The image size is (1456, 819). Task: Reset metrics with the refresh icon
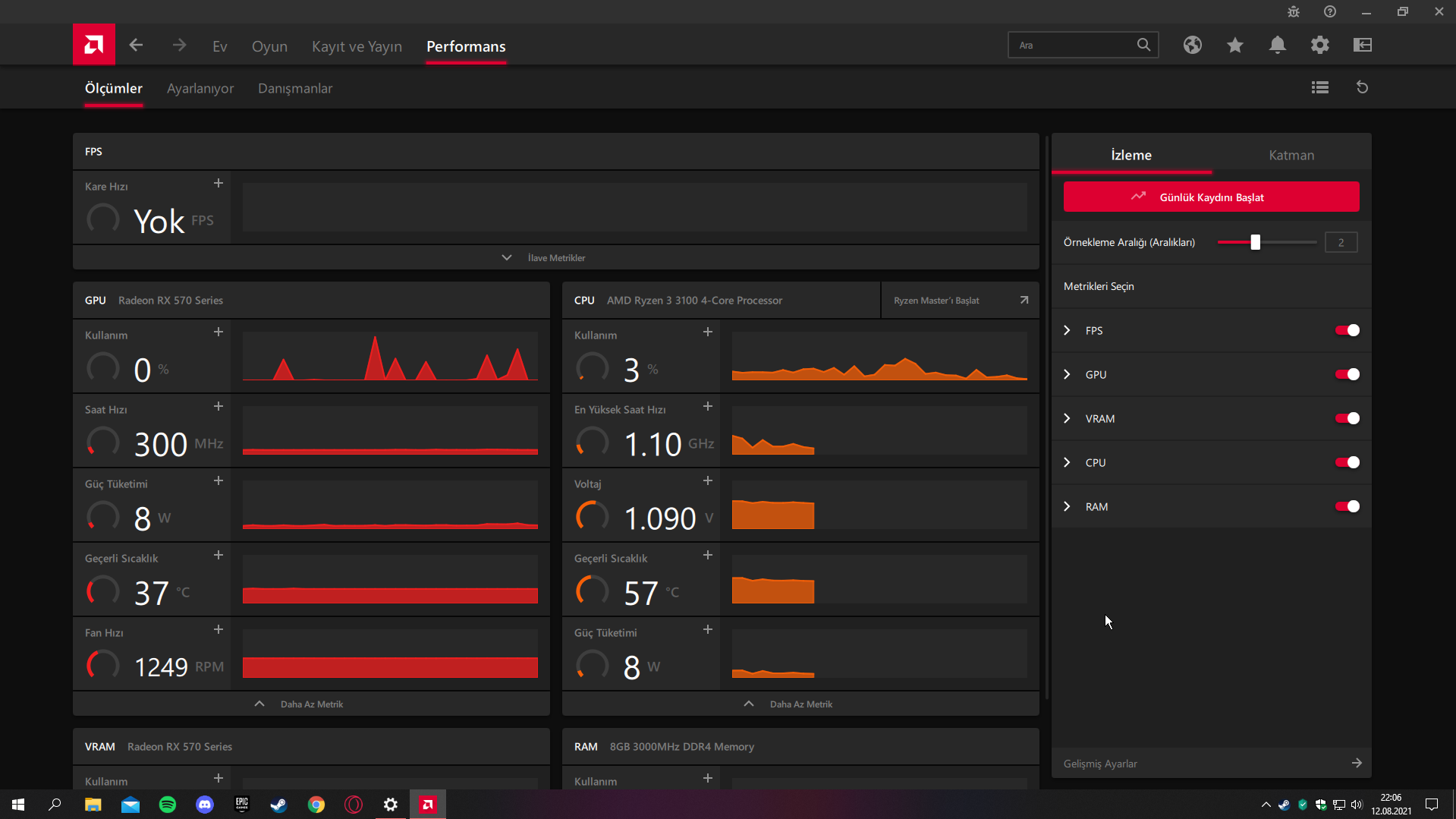pyautogui.click(x=1363, y=87)
